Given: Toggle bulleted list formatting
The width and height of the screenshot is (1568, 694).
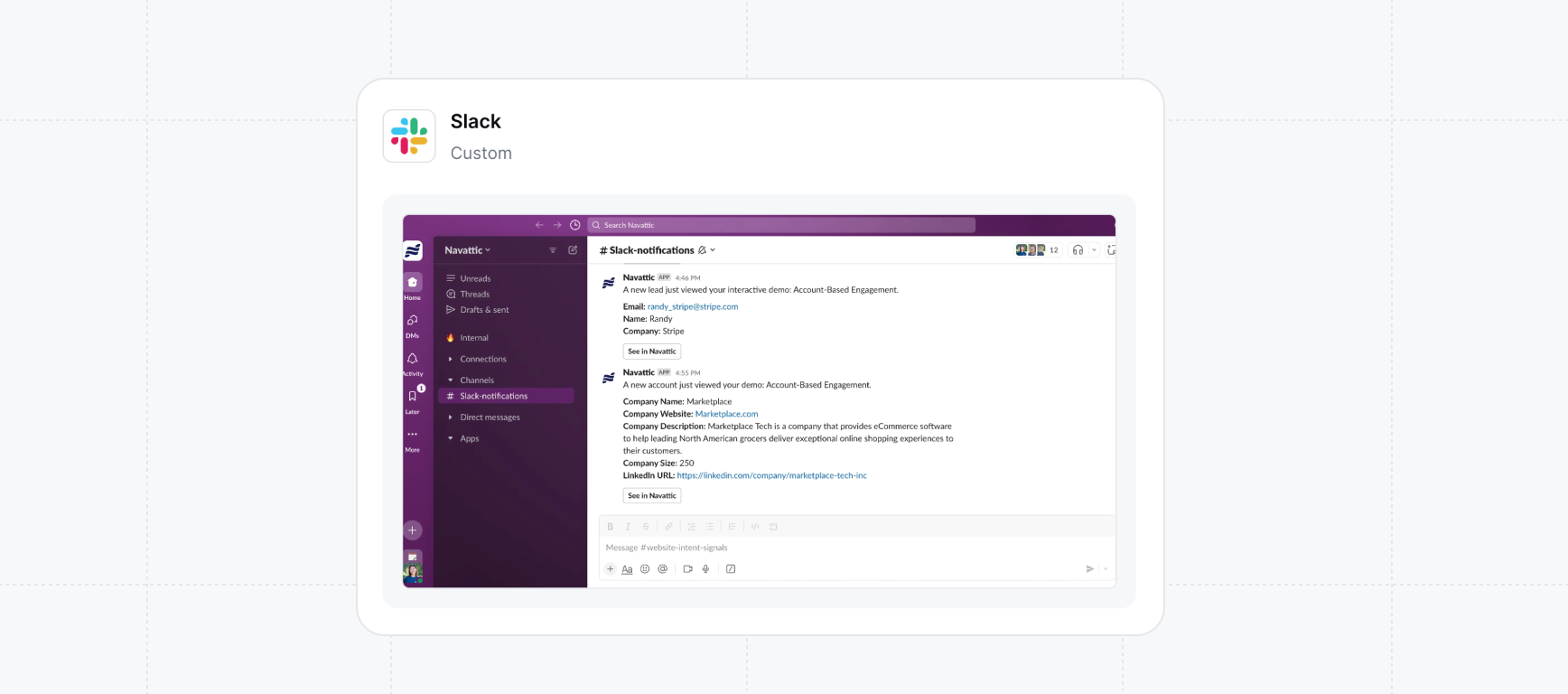Looking at the screenshot, I should (710, 527).
